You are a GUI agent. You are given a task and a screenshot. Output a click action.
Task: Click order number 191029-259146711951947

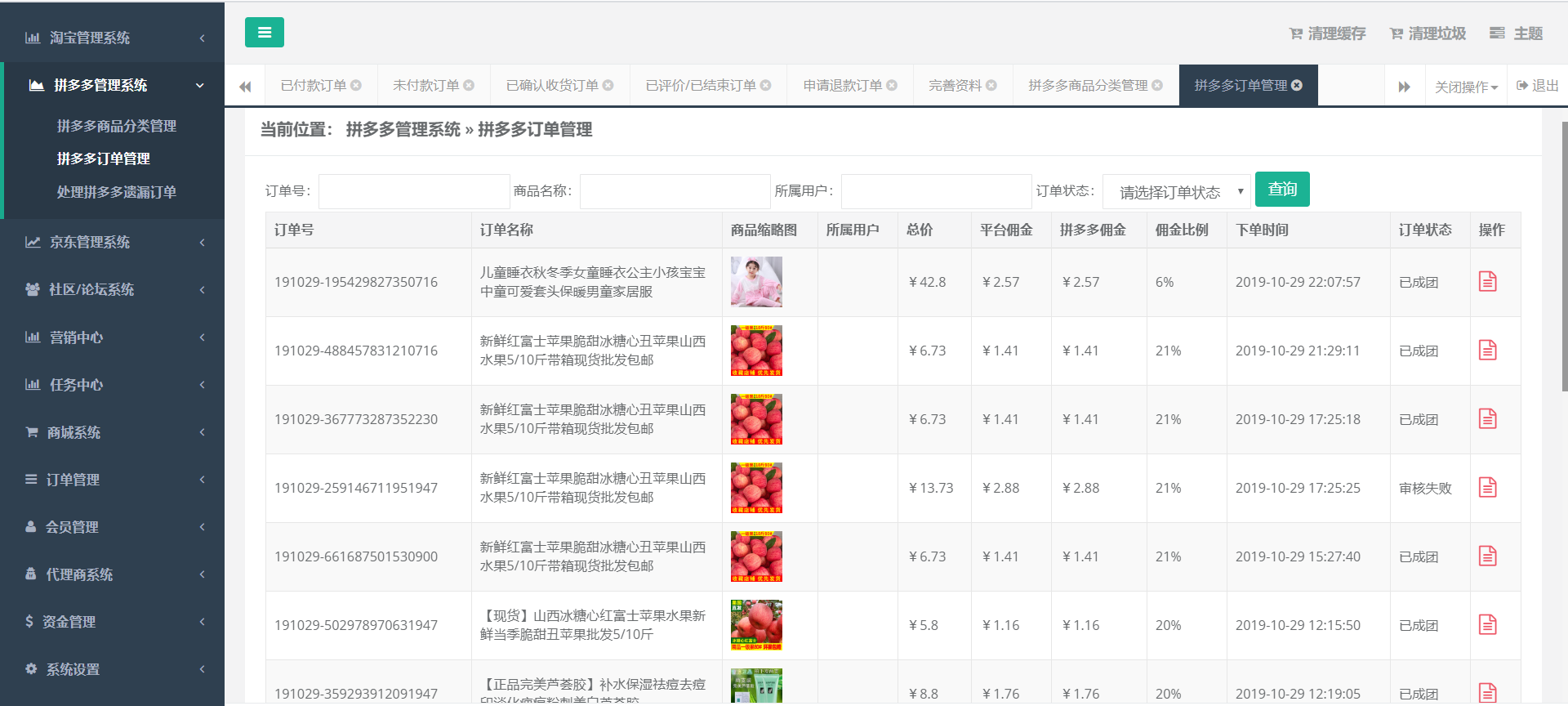pyautogui.click(x=356, y=488)
